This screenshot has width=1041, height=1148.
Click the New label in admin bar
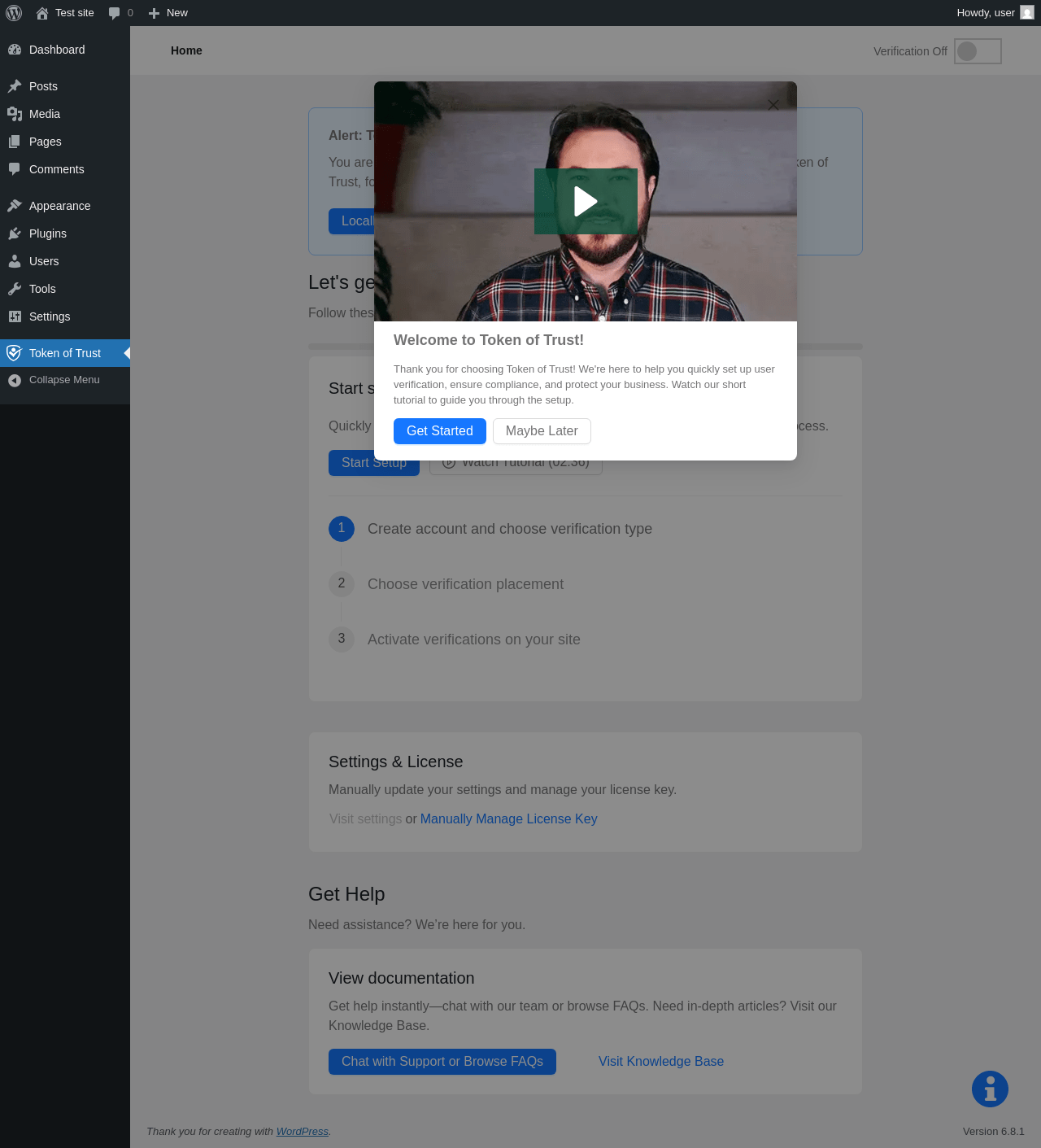177,13
